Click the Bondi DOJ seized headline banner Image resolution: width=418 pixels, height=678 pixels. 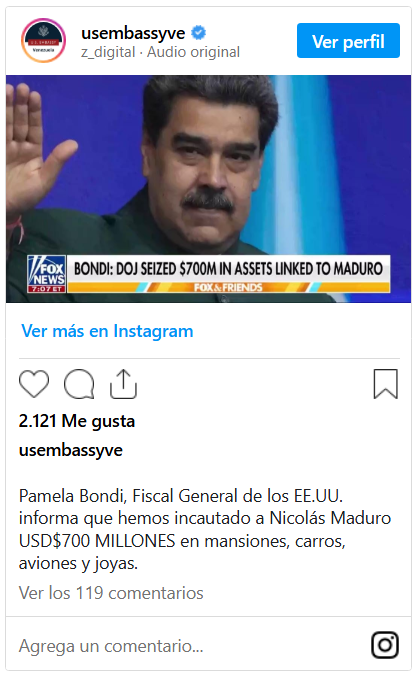pyautogui.click(x=229, y=269)
